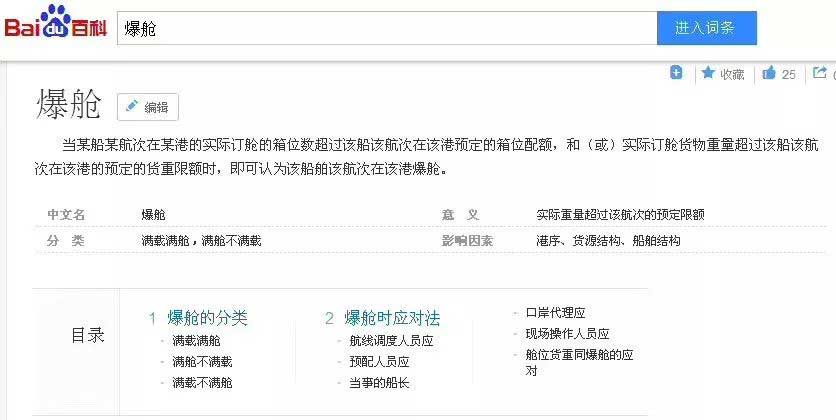Open the 口岸代理应 contents link

pos(556,313)
